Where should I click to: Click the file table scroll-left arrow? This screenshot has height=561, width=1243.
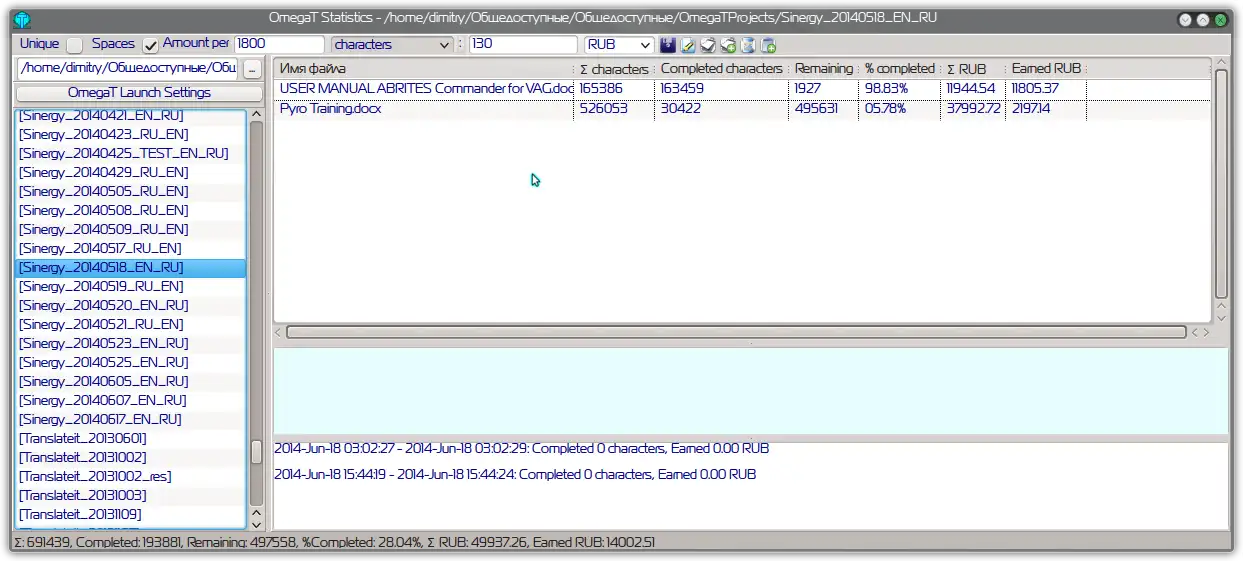(x=279, y=332)
